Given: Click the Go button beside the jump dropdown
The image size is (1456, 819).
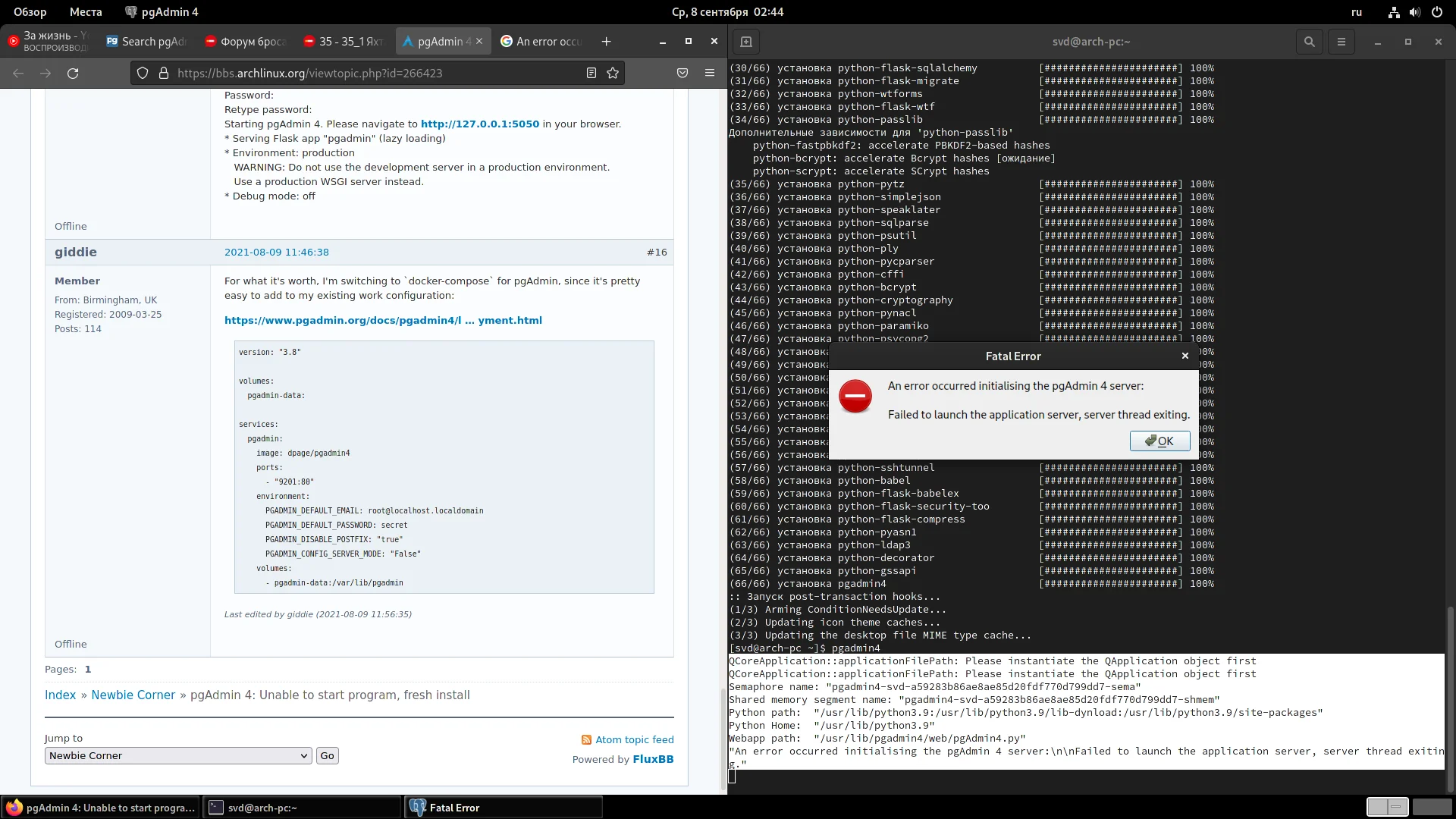Looking at the screenshot, I should point(327,756).
